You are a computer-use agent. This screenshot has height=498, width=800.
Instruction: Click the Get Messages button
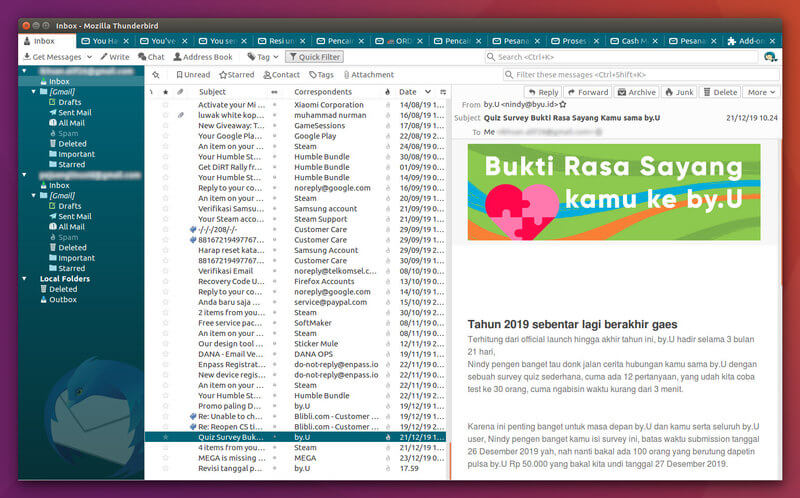pyautogui.click(x=52, y=57)
